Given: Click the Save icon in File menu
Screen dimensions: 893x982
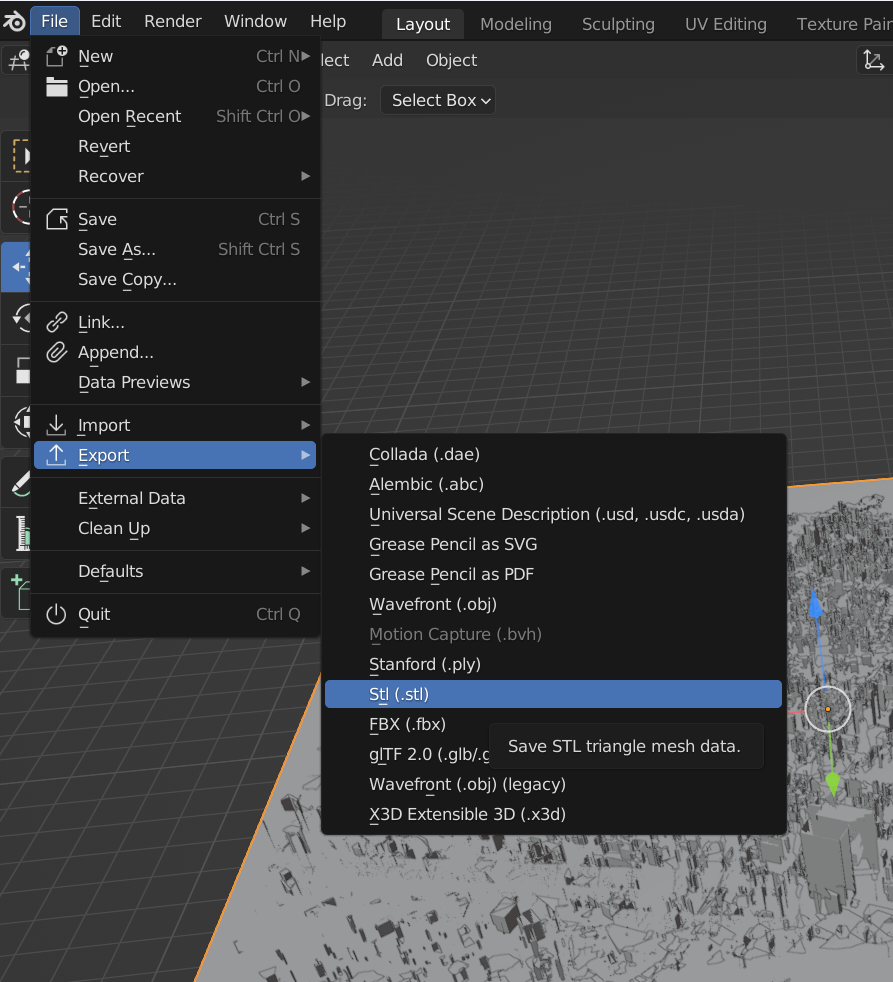Looking at the screenshot, I should 57,219.
